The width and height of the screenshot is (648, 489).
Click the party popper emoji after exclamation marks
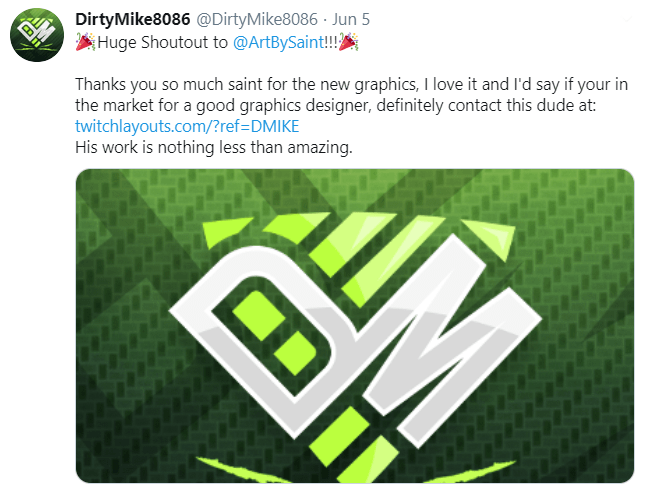point(348,42)
